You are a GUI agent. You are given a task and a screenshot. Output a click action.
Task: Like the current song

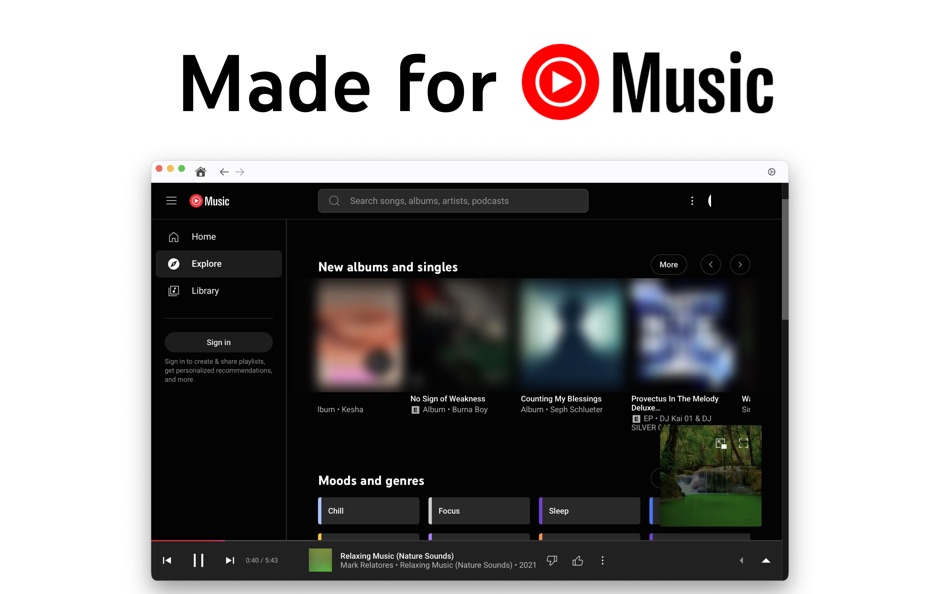(x=577, y=561)
